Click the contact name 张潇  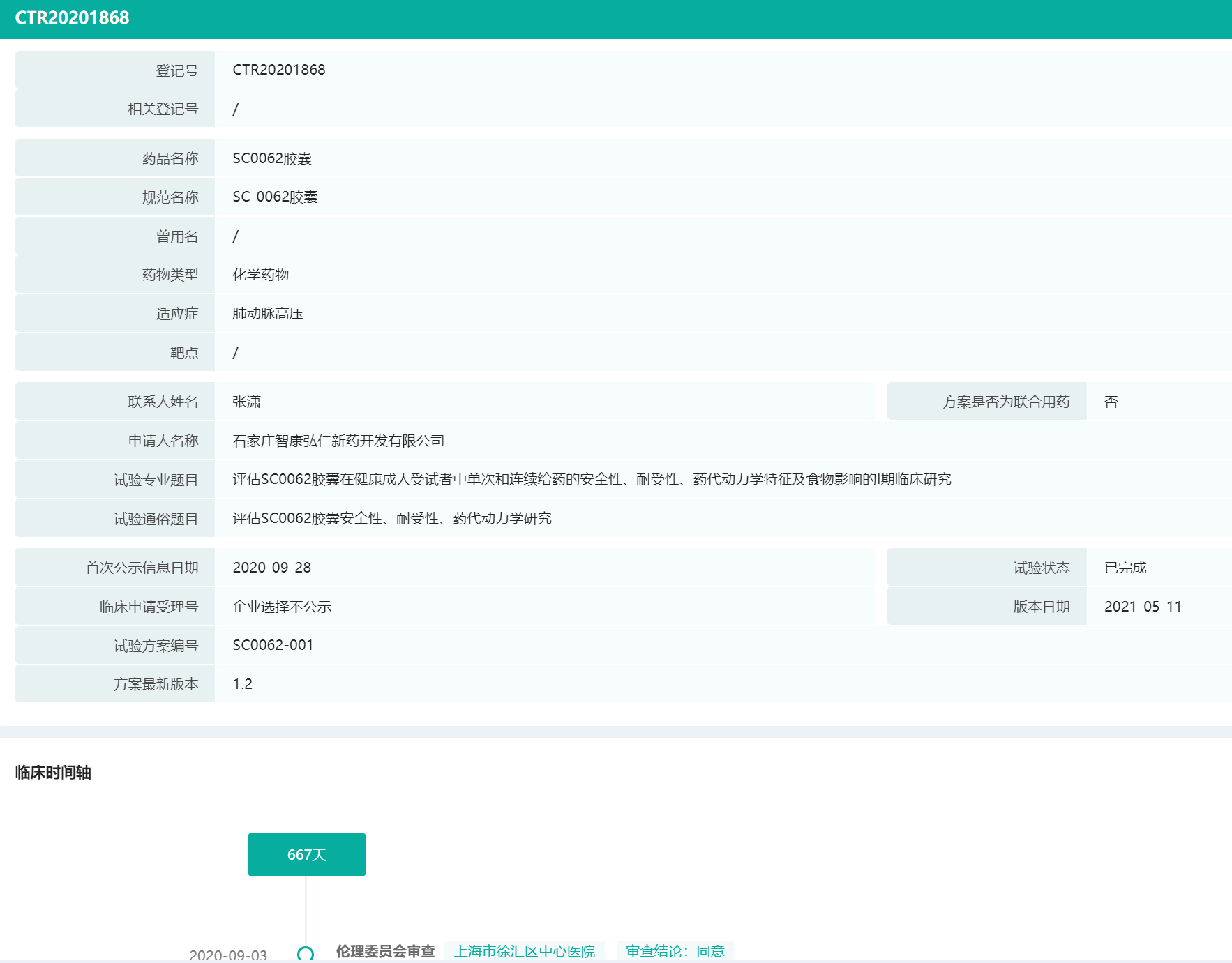[246, 402]
